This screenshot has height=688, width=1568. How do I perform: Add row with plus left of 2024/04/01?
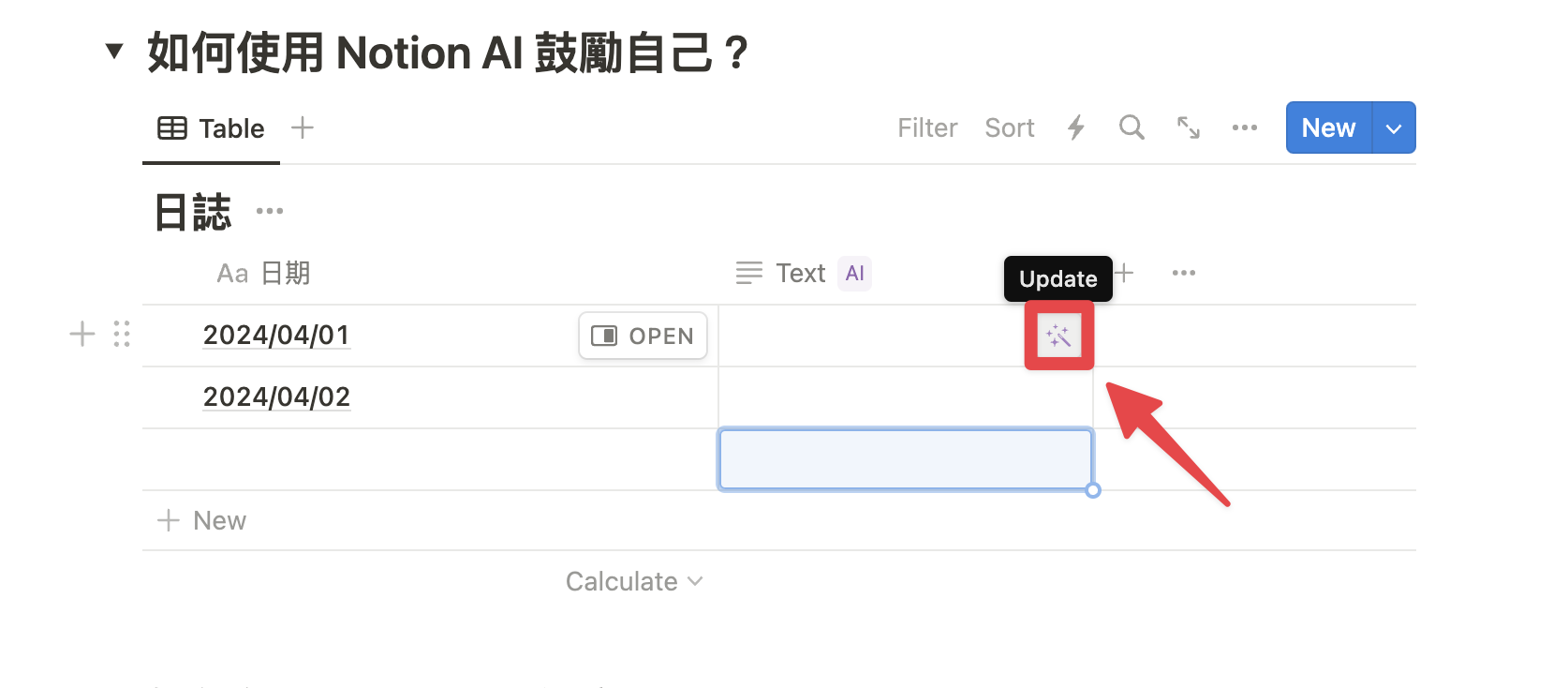point(82,334)
